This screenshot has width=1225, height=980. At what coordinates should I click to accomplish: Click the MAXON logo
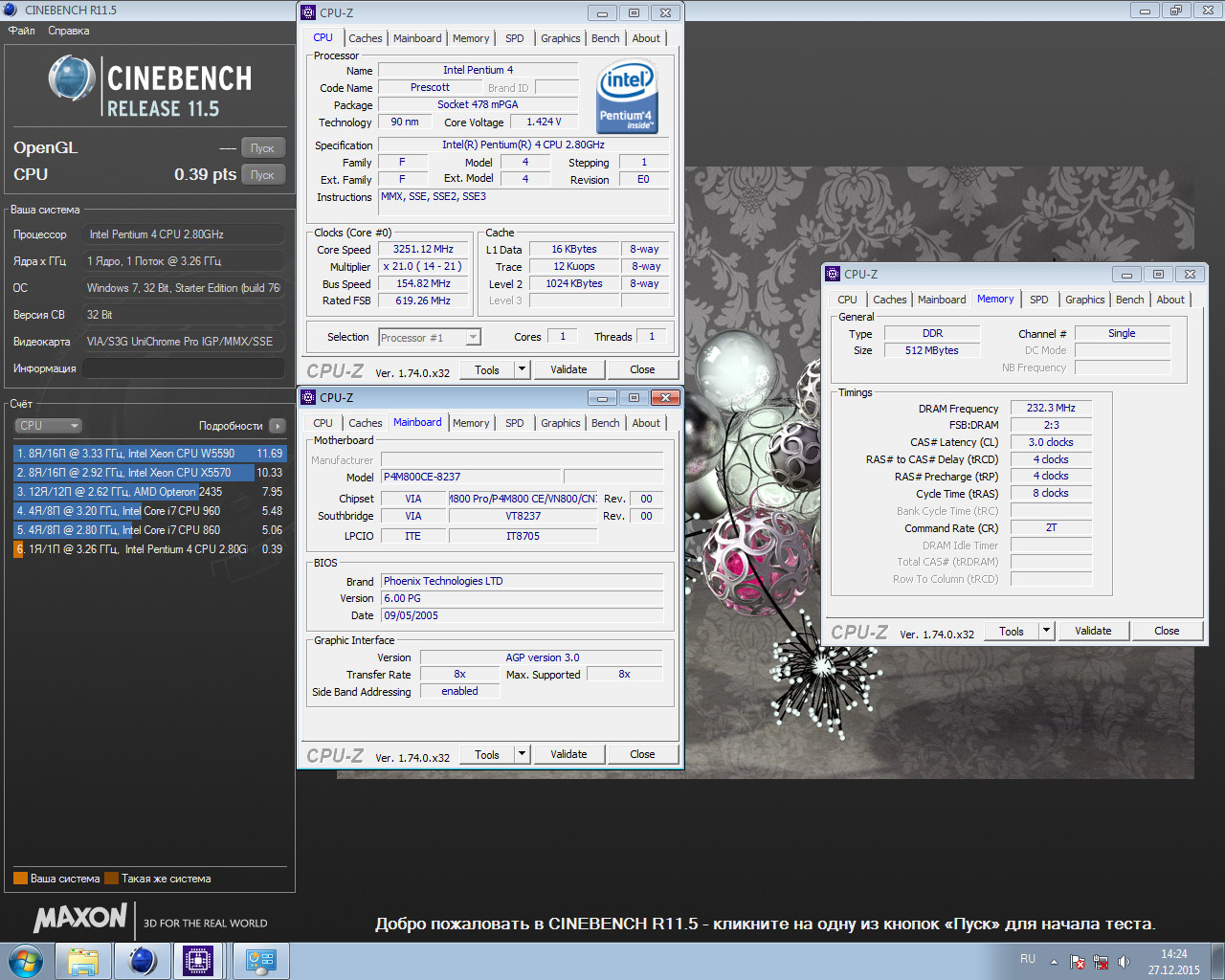pos(80,919)
